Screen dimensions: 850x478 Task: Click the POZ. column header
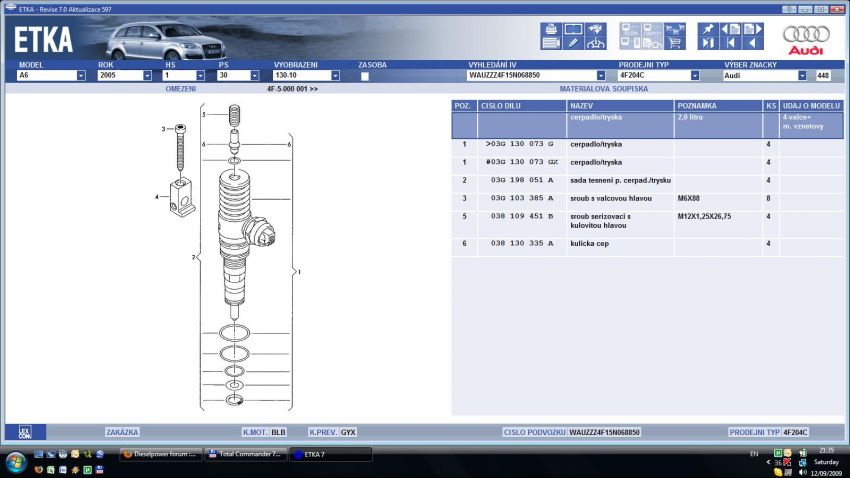[x=464, y=106]
